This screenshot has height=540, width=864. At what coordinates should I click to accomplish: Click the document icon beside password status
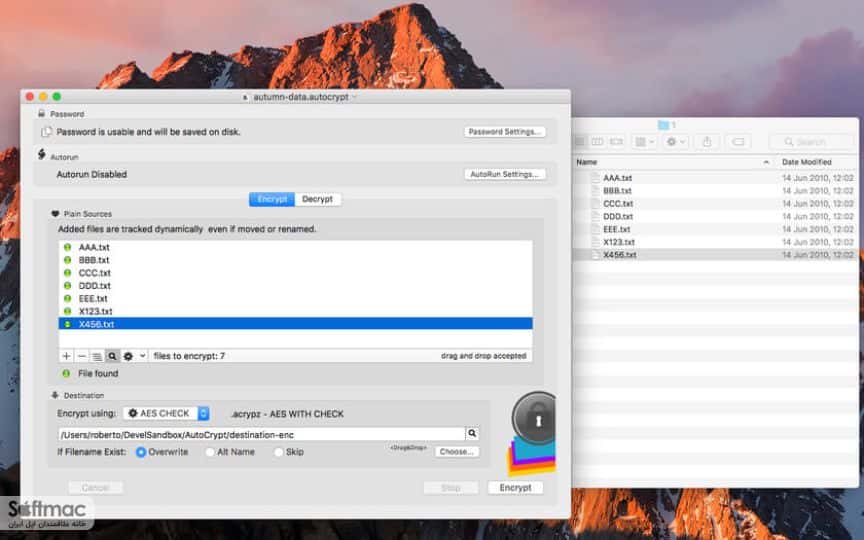coord(47,132)
